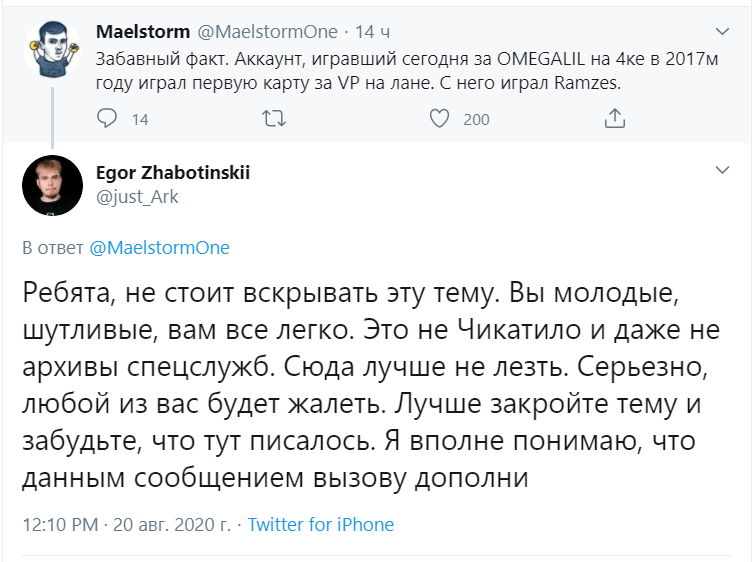755x562 pixels.
Task: Click the 14 replies count
Action: (140, 120)
